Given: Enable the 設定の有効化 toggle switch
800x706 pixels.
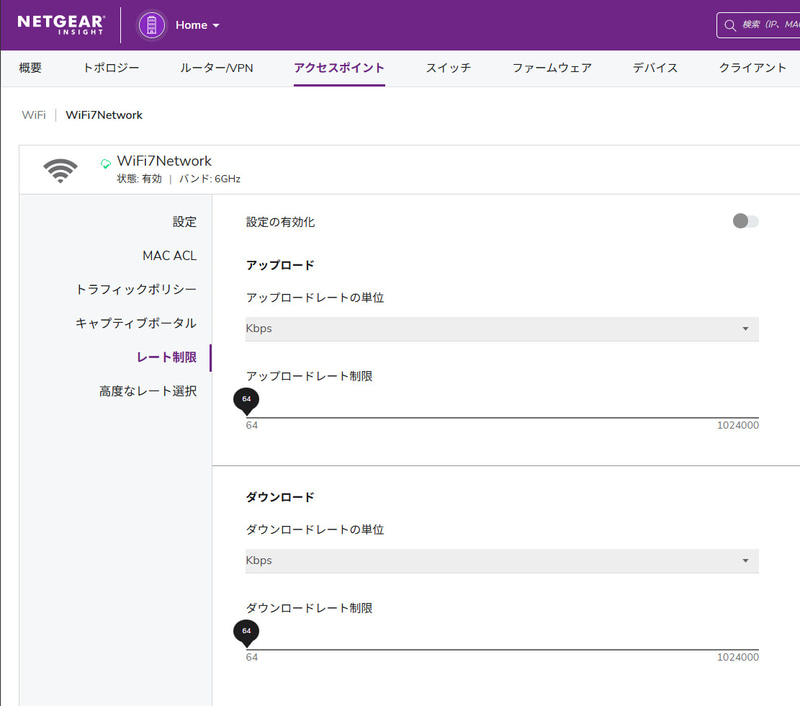Looking at the screenshot, I should 744,221.
